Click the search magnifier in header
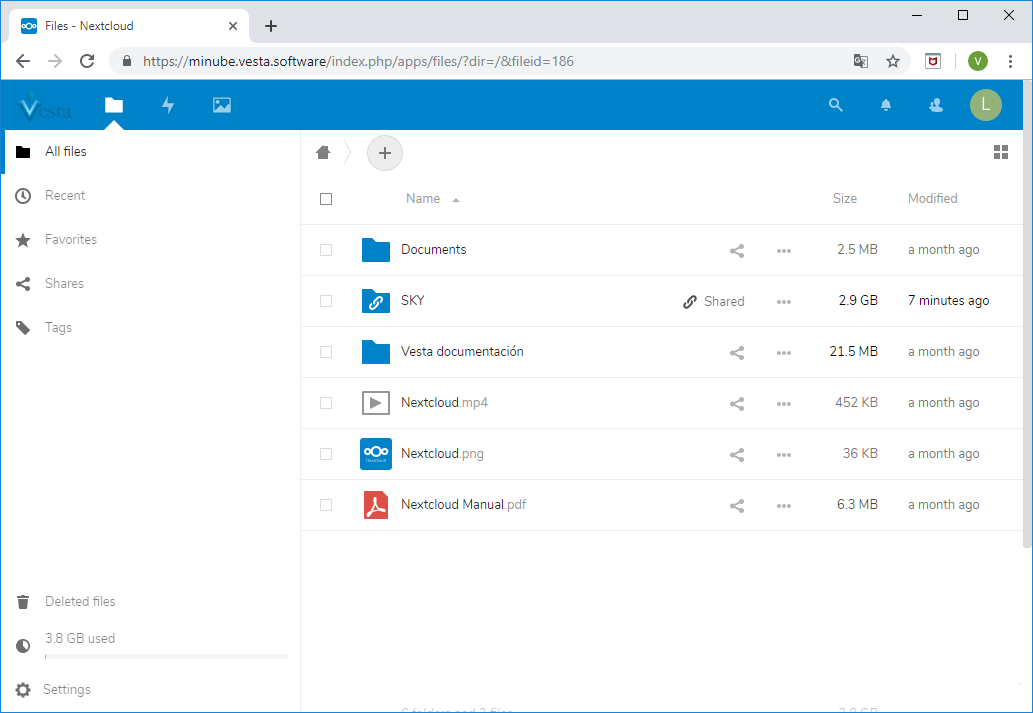 (x=836, y=105)
